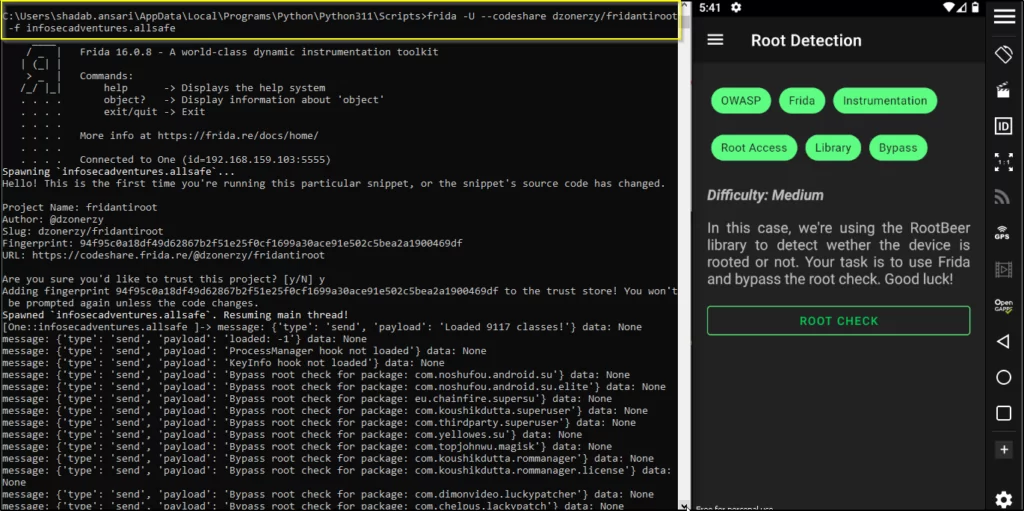Image resolution: width=1024 pixels, height=511 pixels.
Task: Tap the Bypass tag chip
Action: click(898, 148)
